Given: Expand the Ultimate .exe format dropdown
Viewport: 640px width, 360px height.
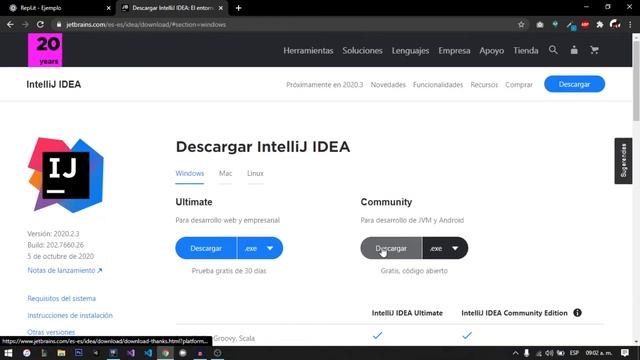Looking at the screenshot, I should pos(260,248).
